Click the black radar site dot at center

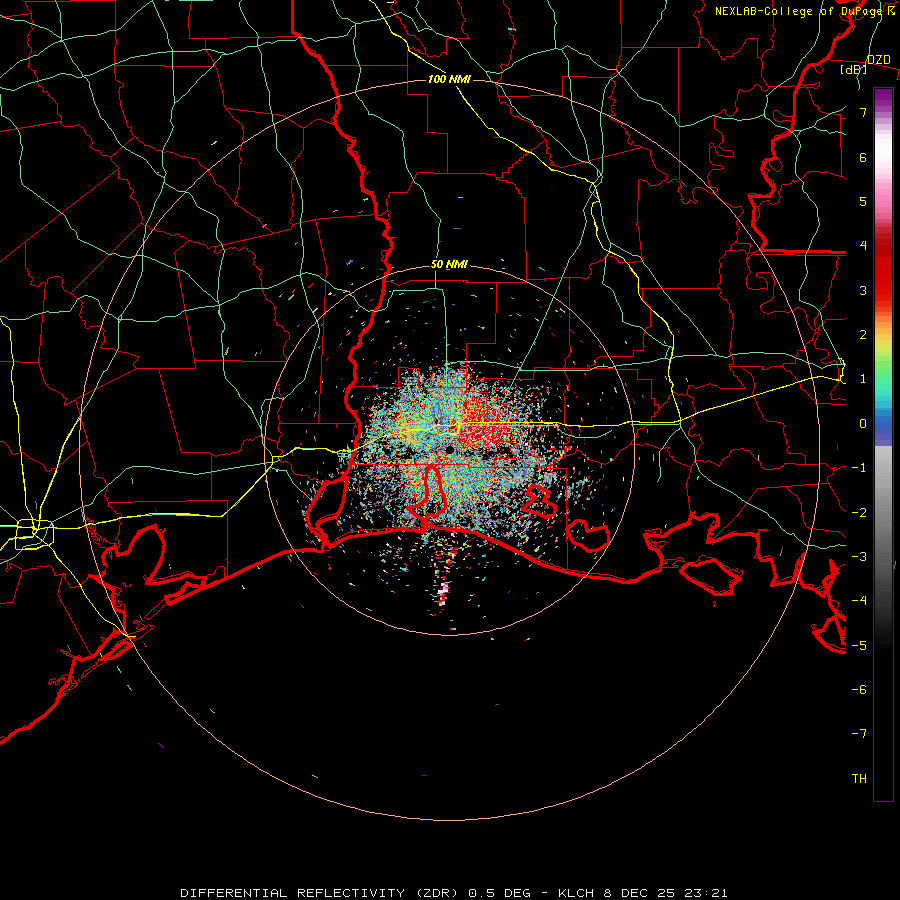click(x=449, y=449)
